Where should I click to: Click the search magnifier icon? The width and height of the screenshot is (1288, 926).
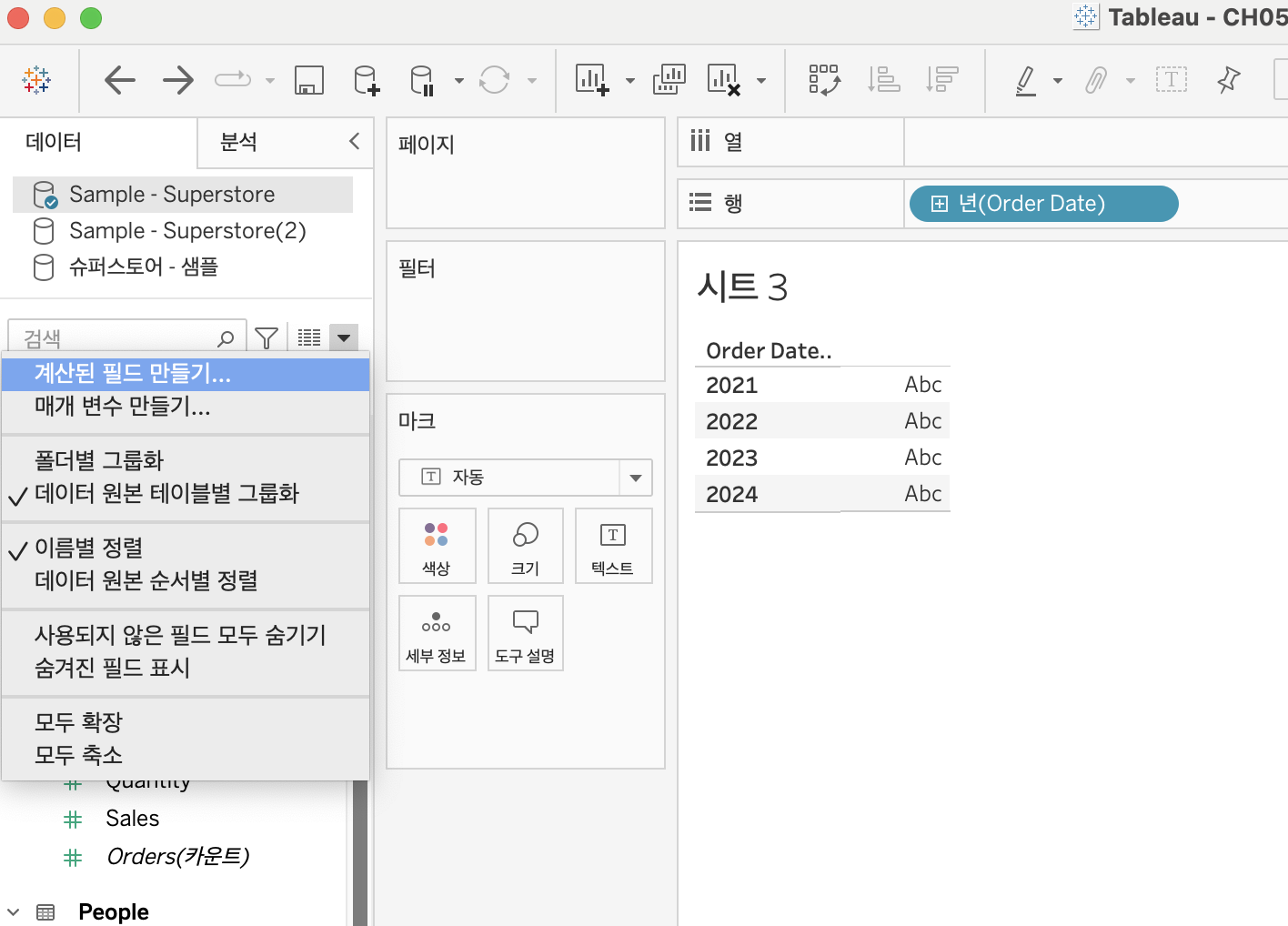coord(226,338)
